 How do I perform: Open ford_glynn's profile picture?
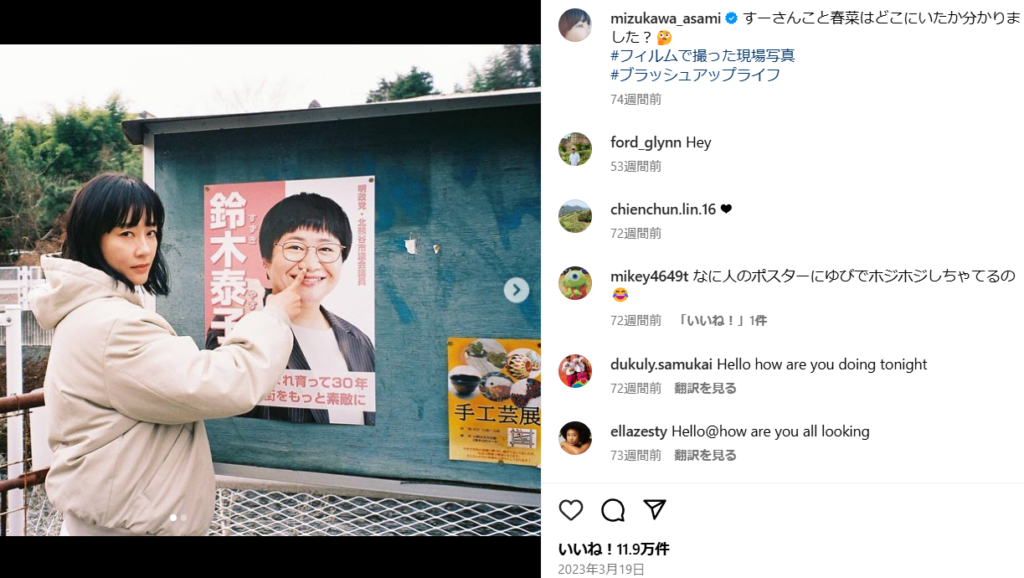click(575, 149)
